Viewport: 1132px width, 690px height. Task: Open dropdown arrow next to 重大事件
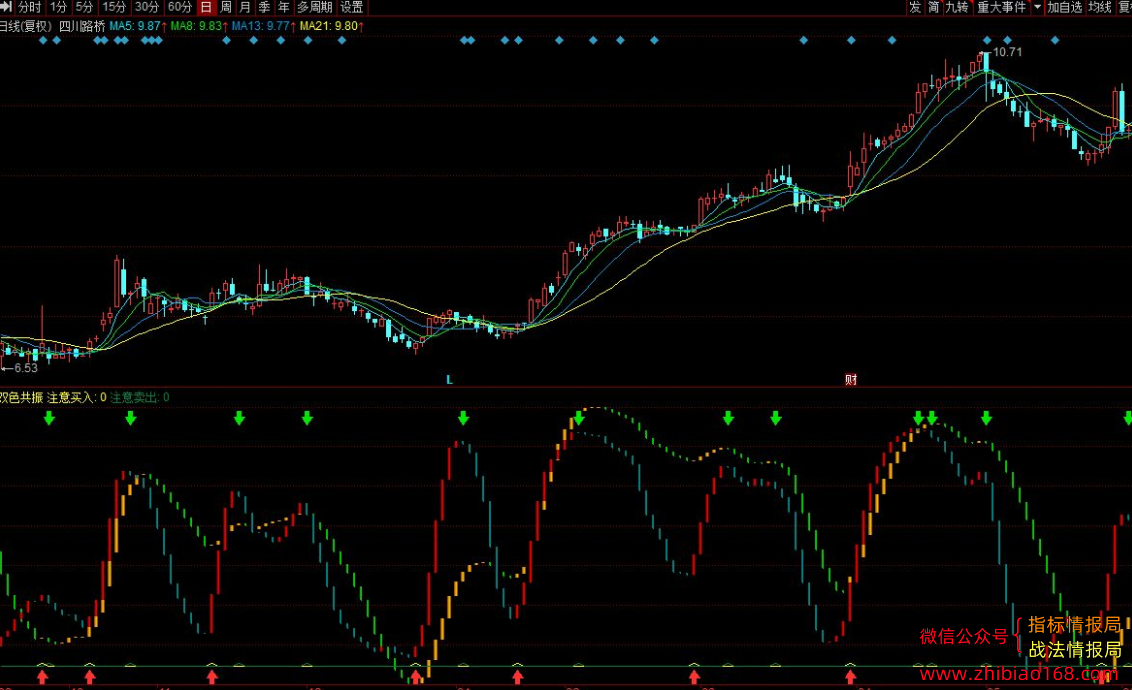pos(1037,7)
